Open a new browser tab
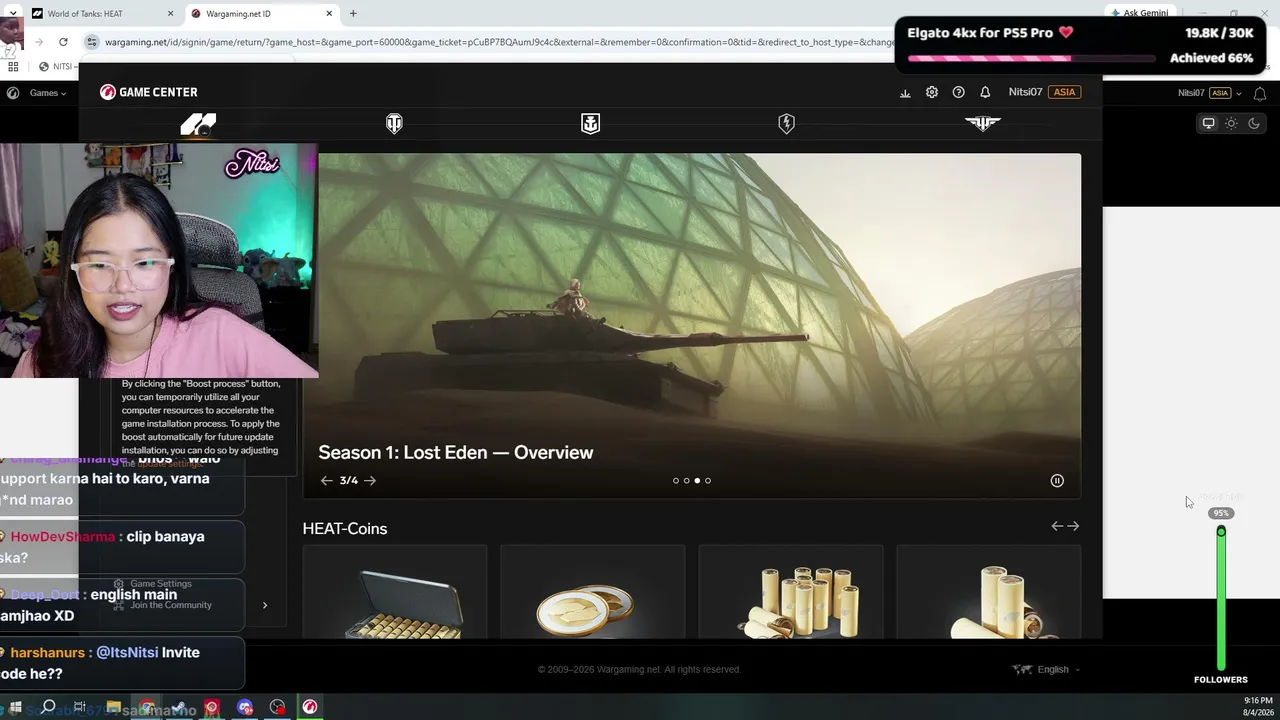 point(353,14)
